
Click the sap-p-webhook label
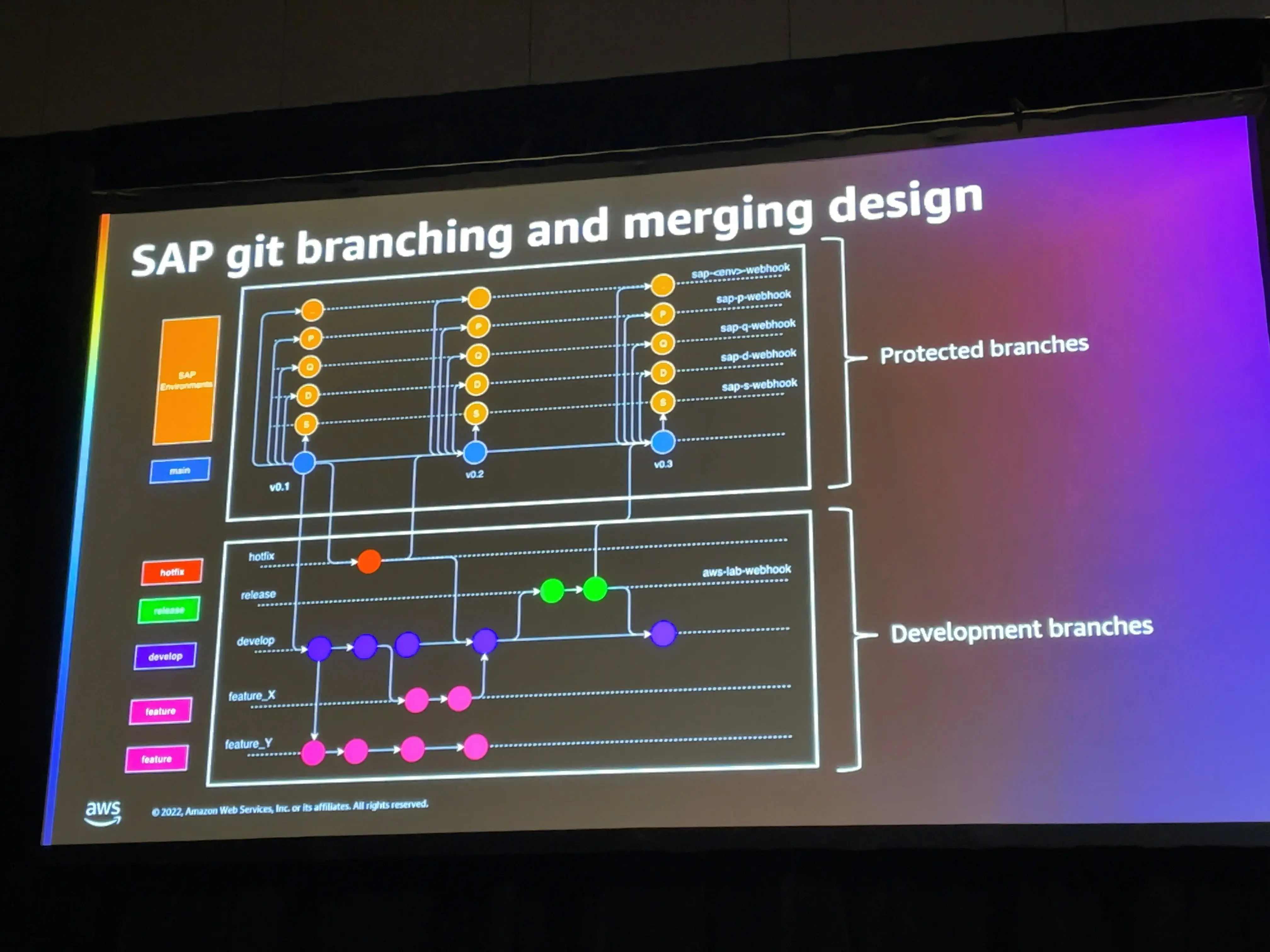[x=753, y=297]
